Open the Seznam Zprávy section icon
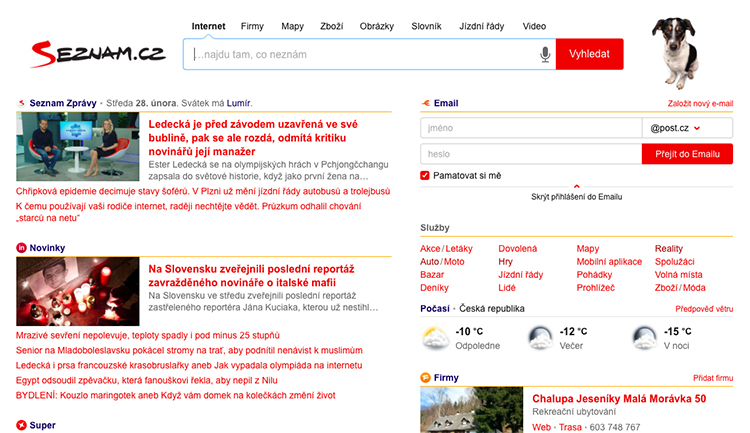The width and height of the screenshot is (750, 433). (21, 102)
